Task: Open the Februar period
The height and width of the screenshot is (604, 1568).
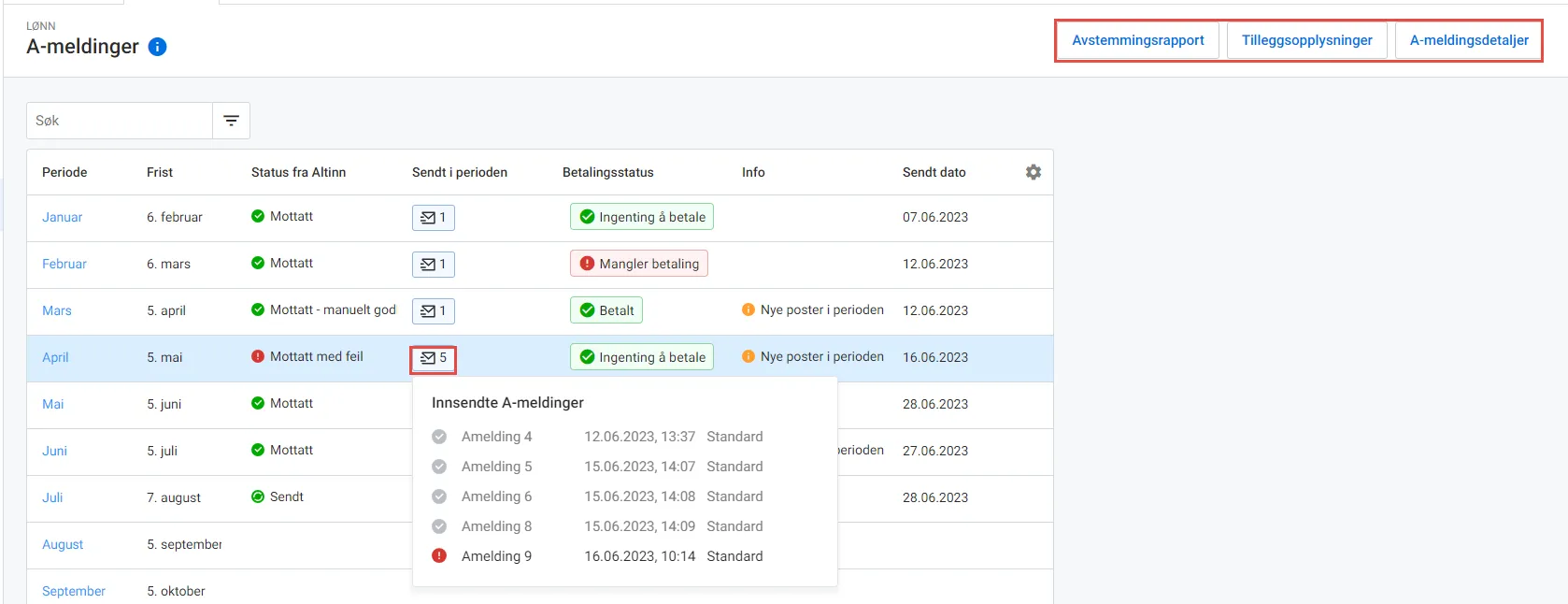Action: (64, 264)
